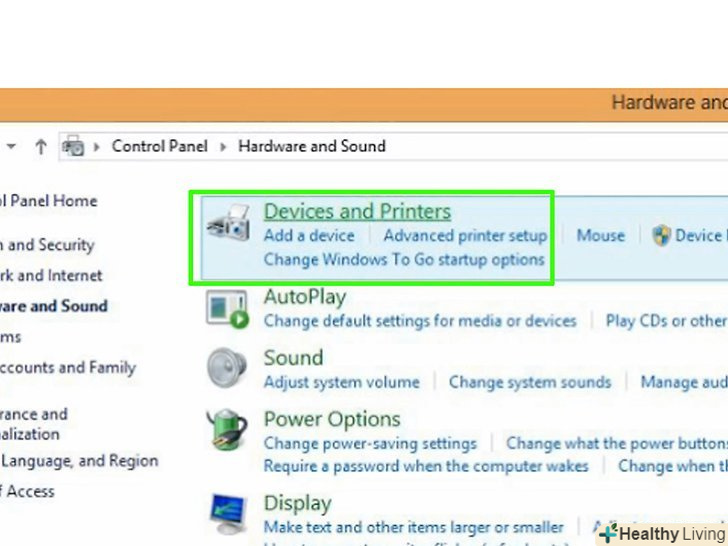Image resolution: width=728 pixels, height=546 pixels.
Task: Click Make text and other items larger or smaller
Action: pyautogui.click(x=413, y=527)
